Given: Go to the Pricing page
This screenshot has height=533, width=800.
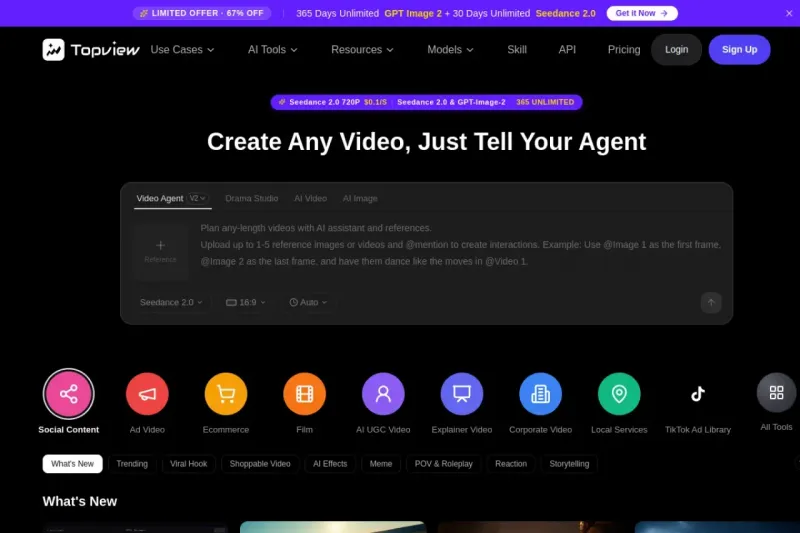Looking at the screenshot, I should pos(623,49).
